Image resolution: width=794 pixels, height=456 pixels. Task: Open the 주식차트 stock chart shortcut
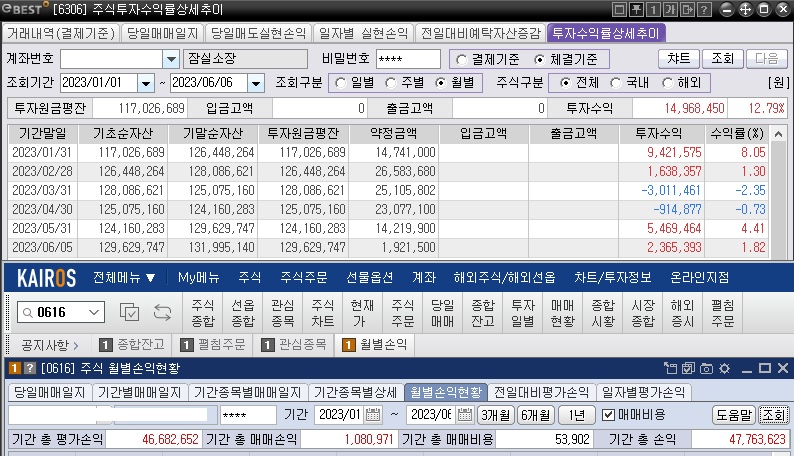[x=322, y=313]
